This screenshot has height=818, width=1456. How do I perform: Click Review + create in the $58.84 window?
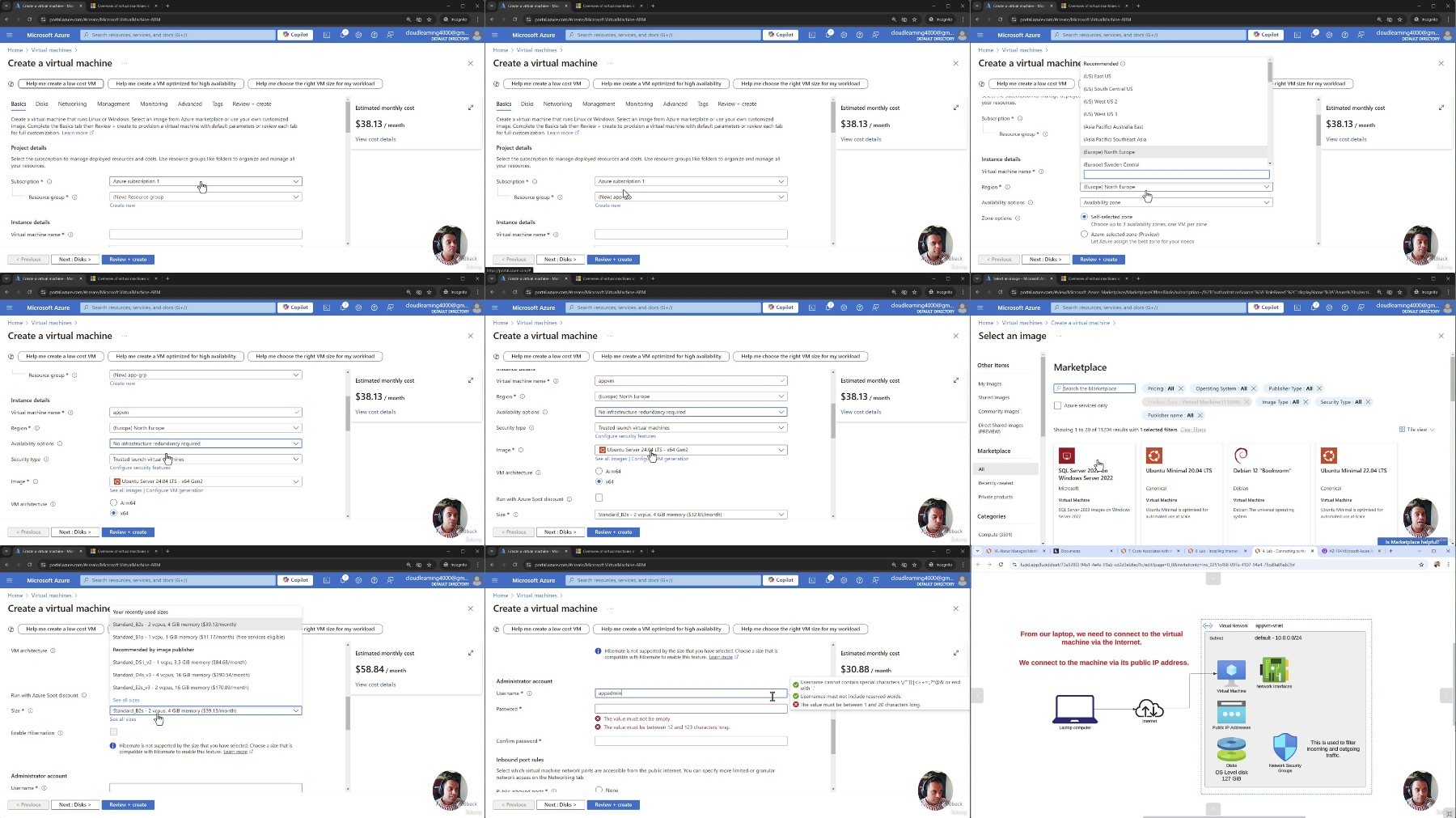pyautogui.click(x=129, y=805)
